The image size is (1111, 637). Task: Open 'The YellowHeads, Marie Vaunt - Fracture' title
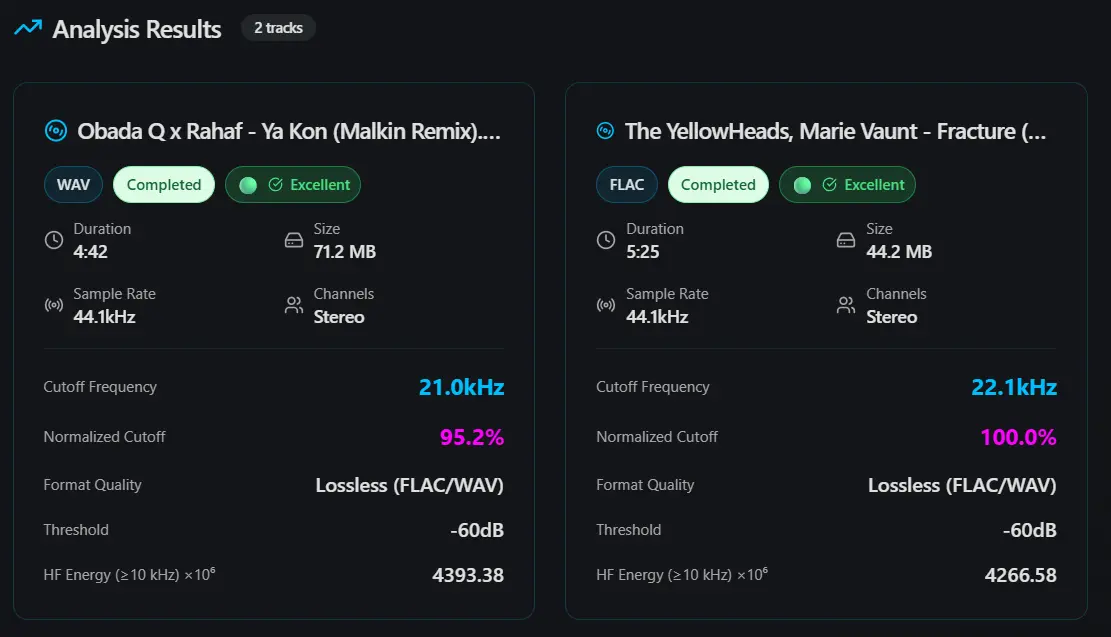coord(835,131)
